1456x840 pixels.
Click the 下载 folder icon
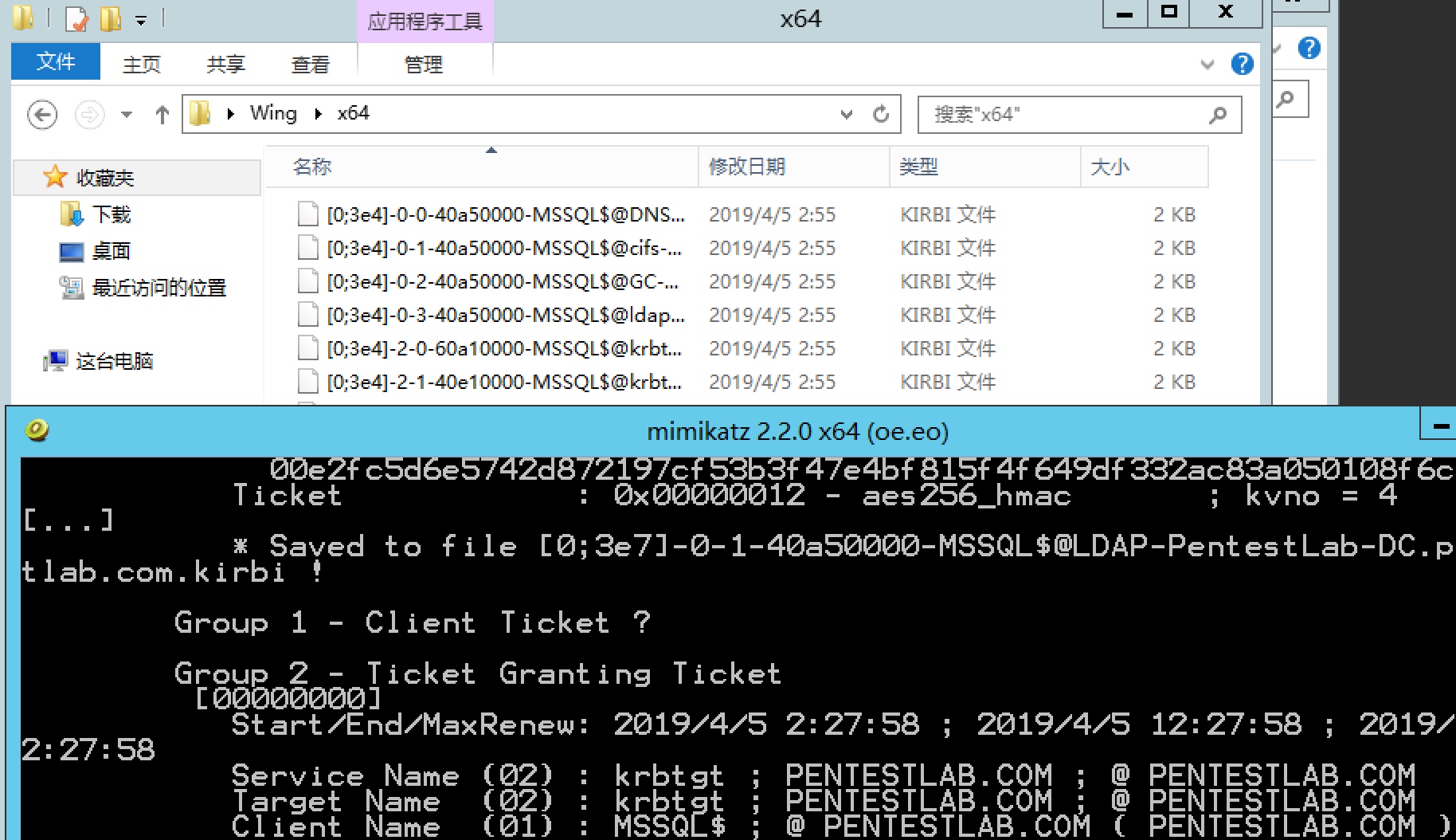coord(72,214)
